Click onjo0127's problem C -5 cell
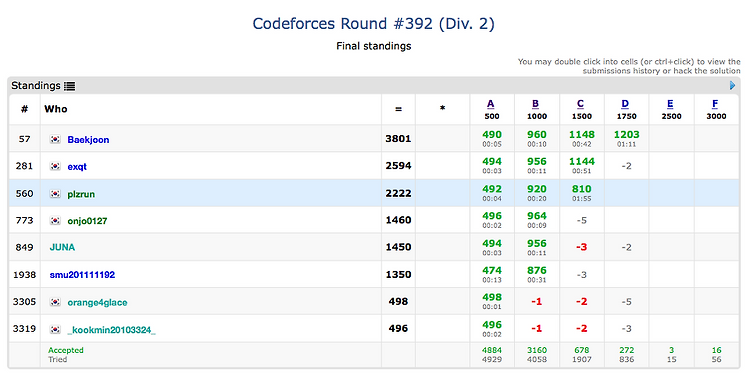This screenshot has height=377, width=750. [581, 221]
